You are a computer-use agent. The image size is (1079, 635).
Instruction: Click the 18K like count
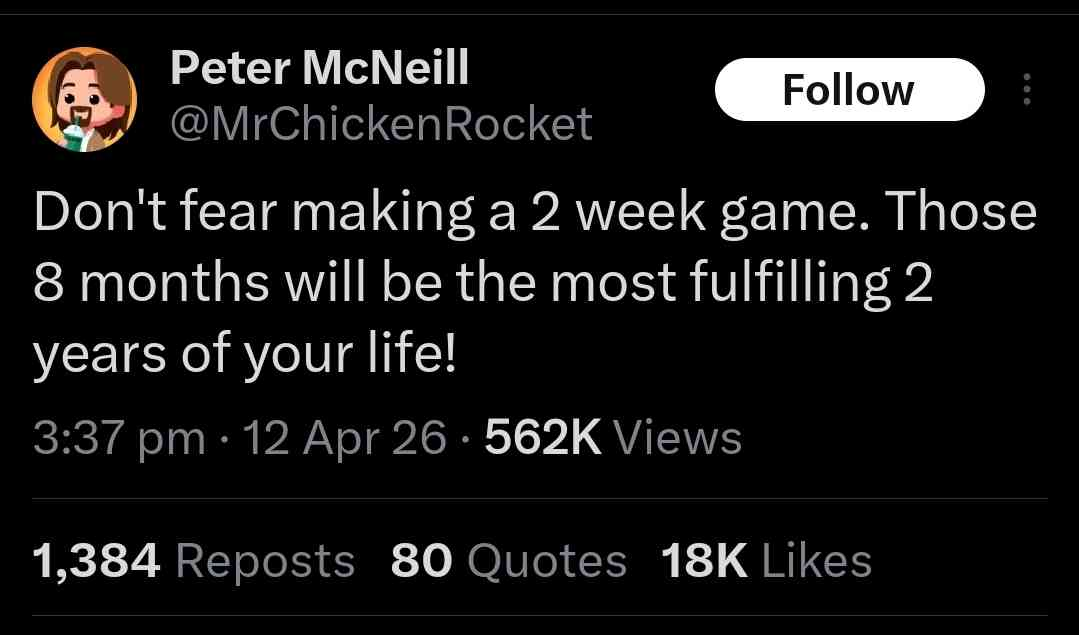click(x=704, y=561)
